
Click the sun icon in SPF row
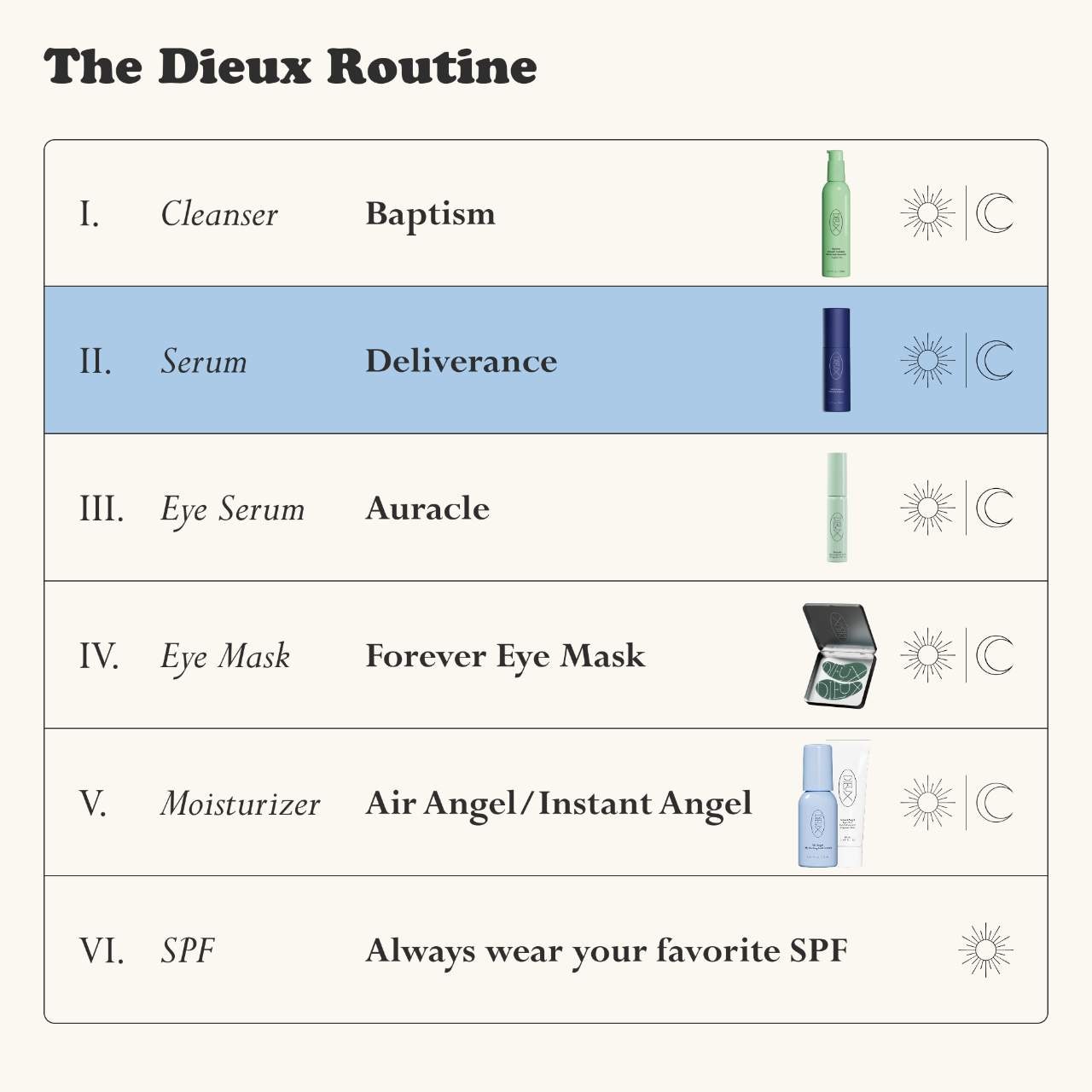tap(985, 950)
